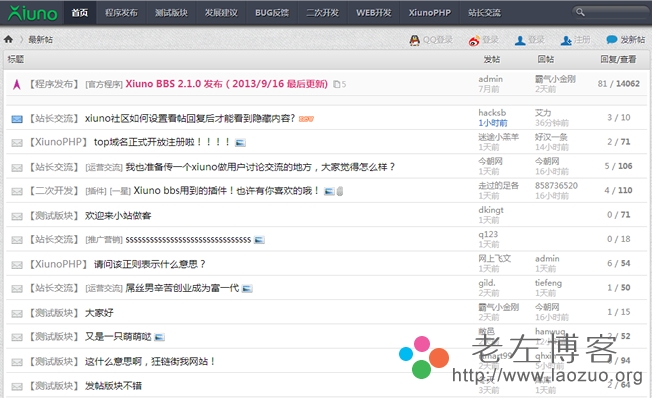Click the envelope icon for 发帖版块不错 thread
Image resolution: width=652 pixels, height=398 pixels.
(x=17, y=387)
